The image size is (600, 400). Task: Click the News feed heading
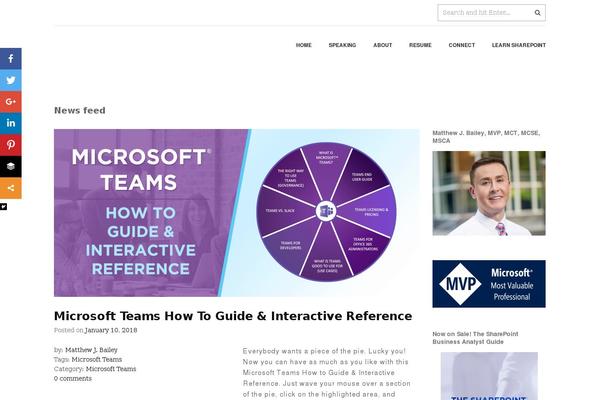tap(80, 111)
